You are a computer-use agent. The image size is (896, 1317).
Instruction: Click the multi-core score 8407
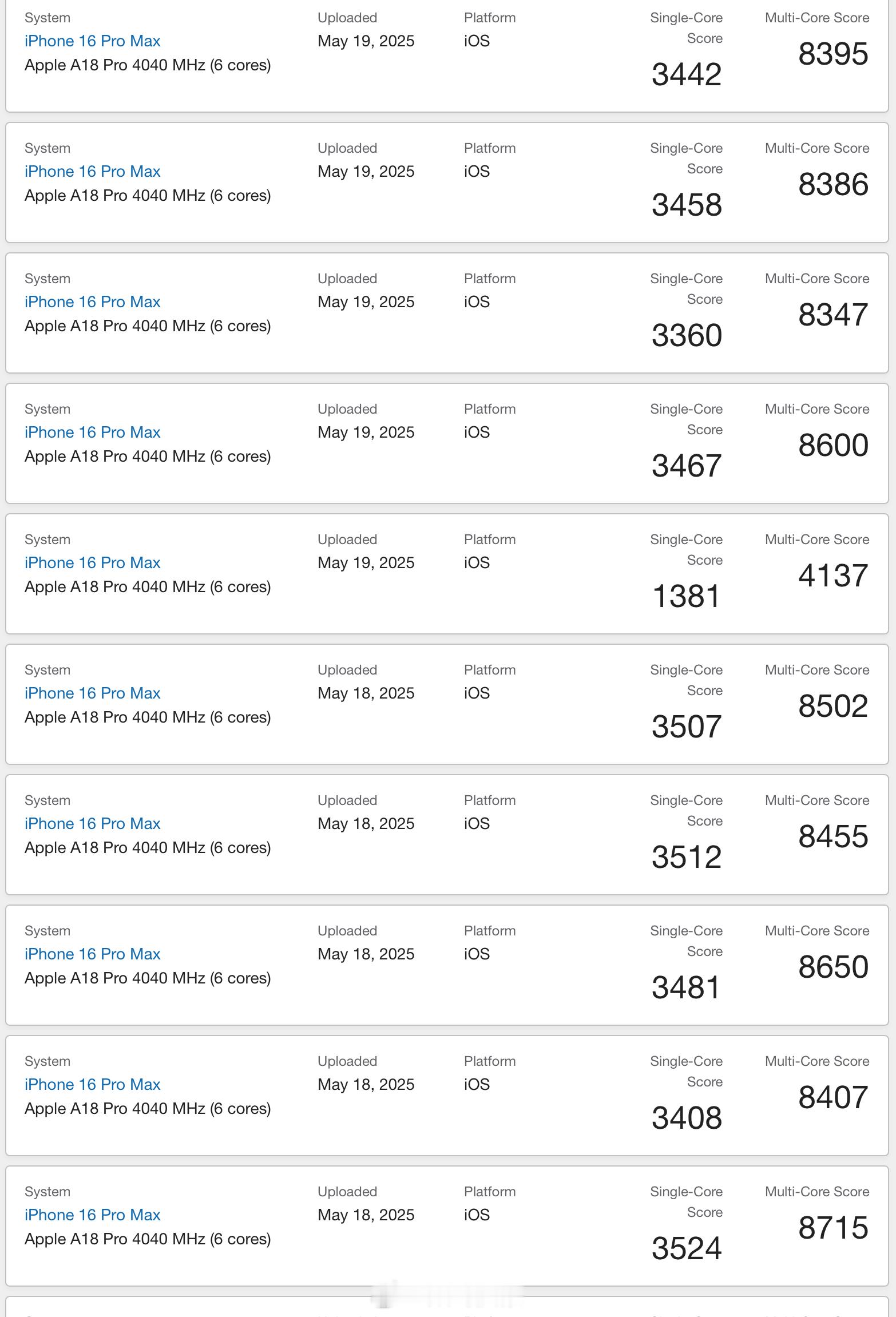pyautogui.click(x=834, y=1097)
